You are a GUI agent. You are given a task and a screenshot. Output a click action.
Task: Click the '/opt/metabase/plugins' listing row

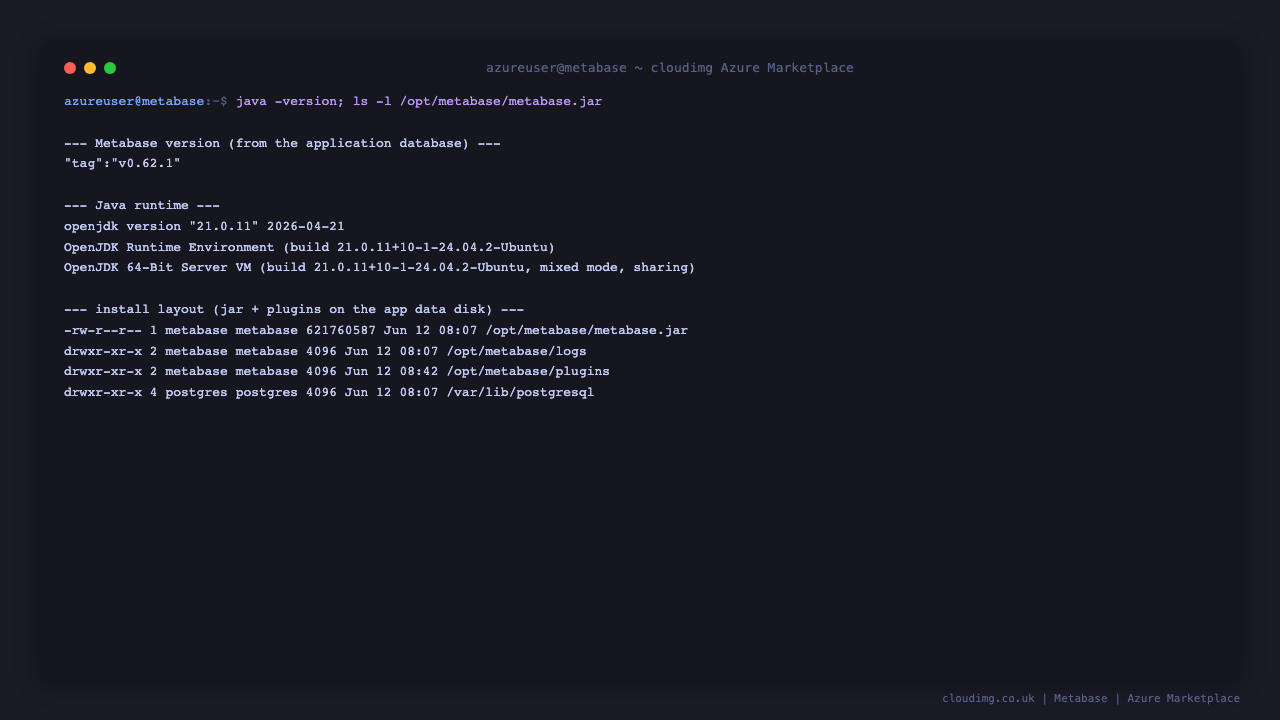click(337, 371)
